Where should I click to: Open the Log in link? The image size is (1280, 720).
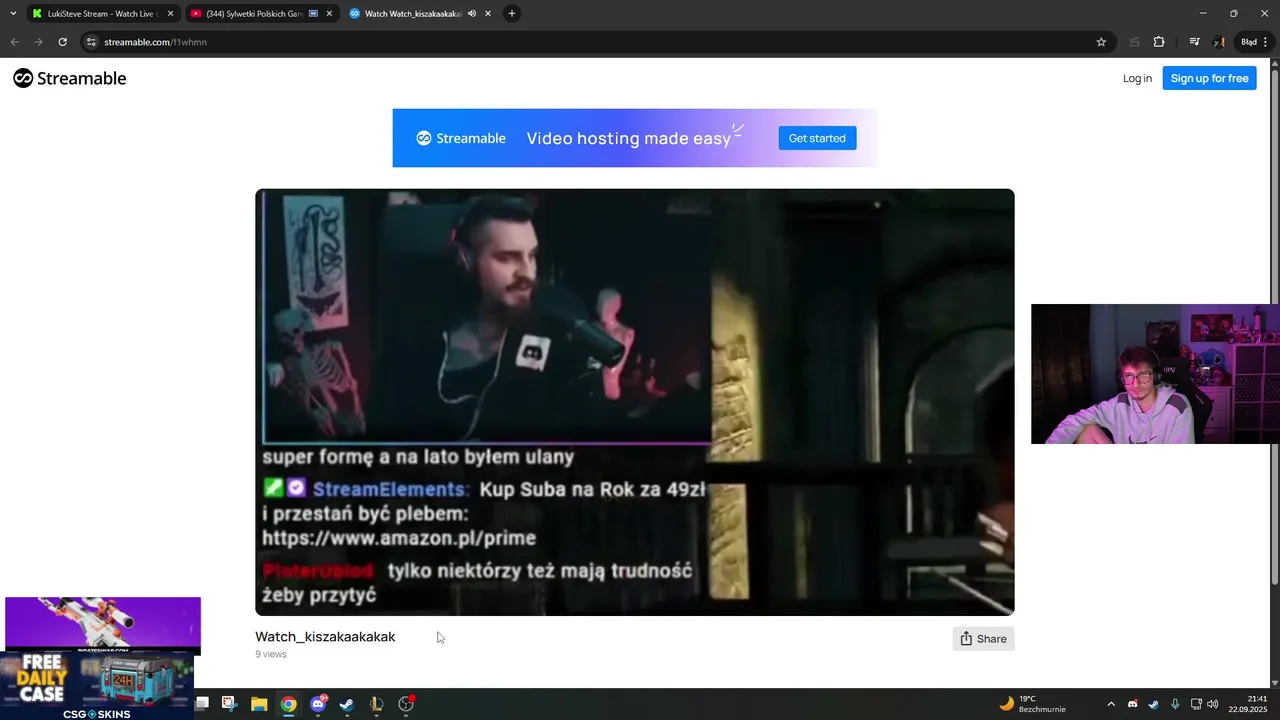point(1137,78)
